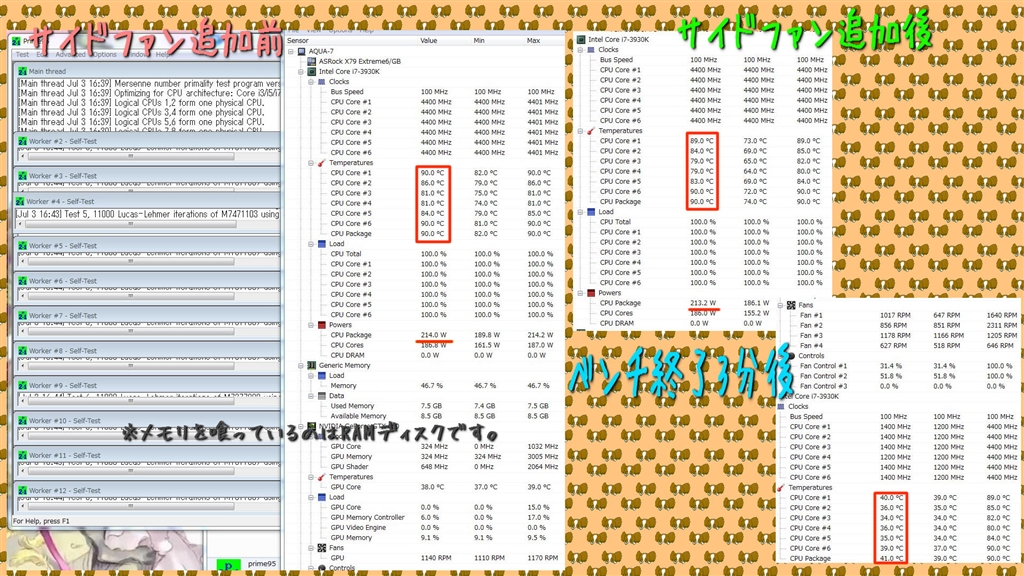1024x576 pixels.
Task: Click the red Powers icon in middle panel
Action: click(321, 325)
